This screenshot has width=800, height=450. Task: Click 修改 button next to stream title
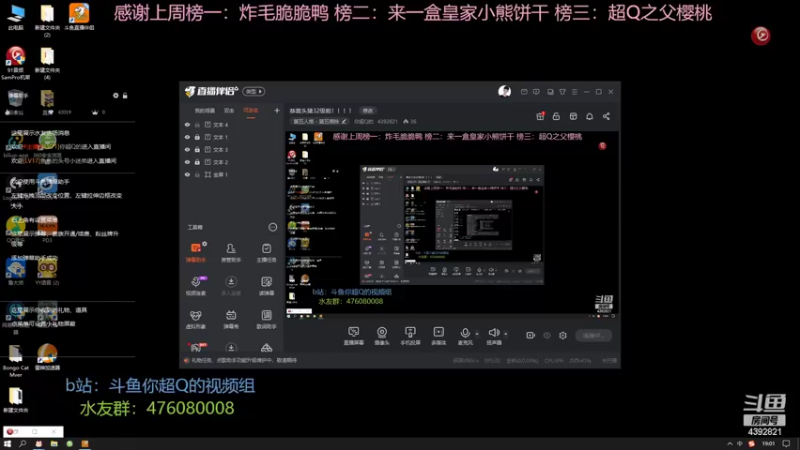(367, 111)
